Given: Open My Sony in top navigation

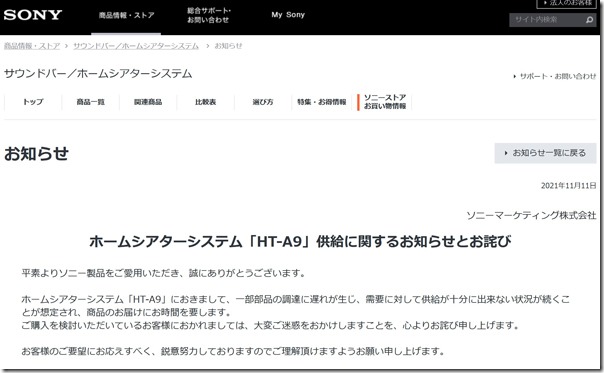Looking at the screenshot, I should pos(288,15).
